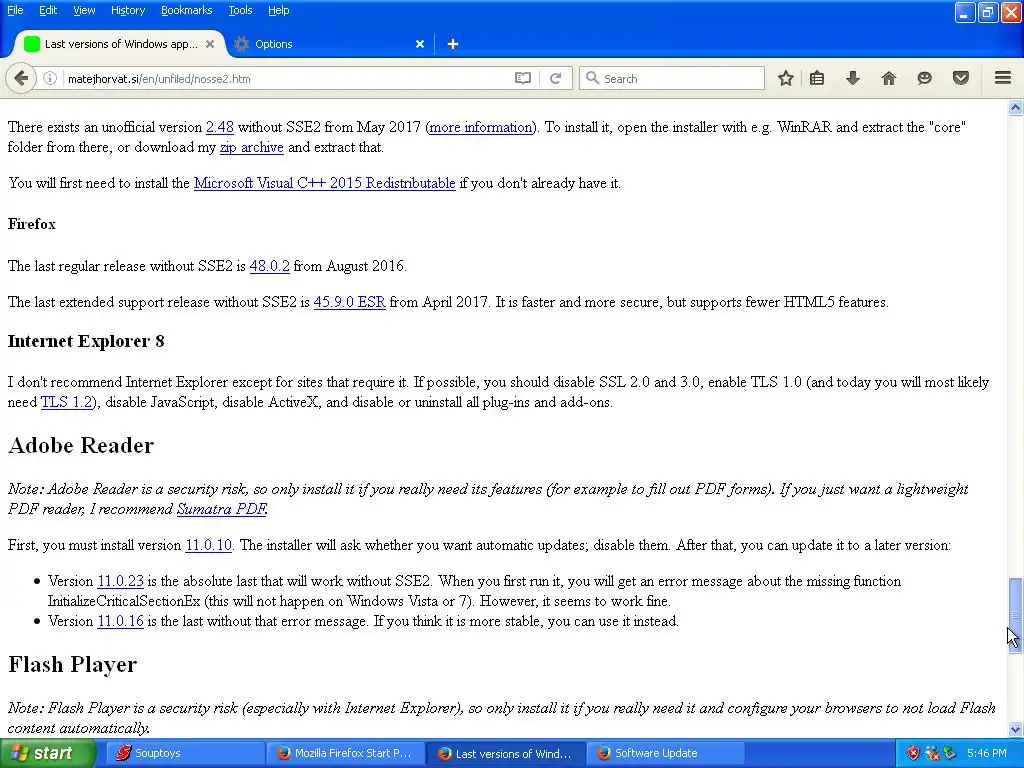Open the site information icon in address bar

pyautogui.click(x=50, y=78)
